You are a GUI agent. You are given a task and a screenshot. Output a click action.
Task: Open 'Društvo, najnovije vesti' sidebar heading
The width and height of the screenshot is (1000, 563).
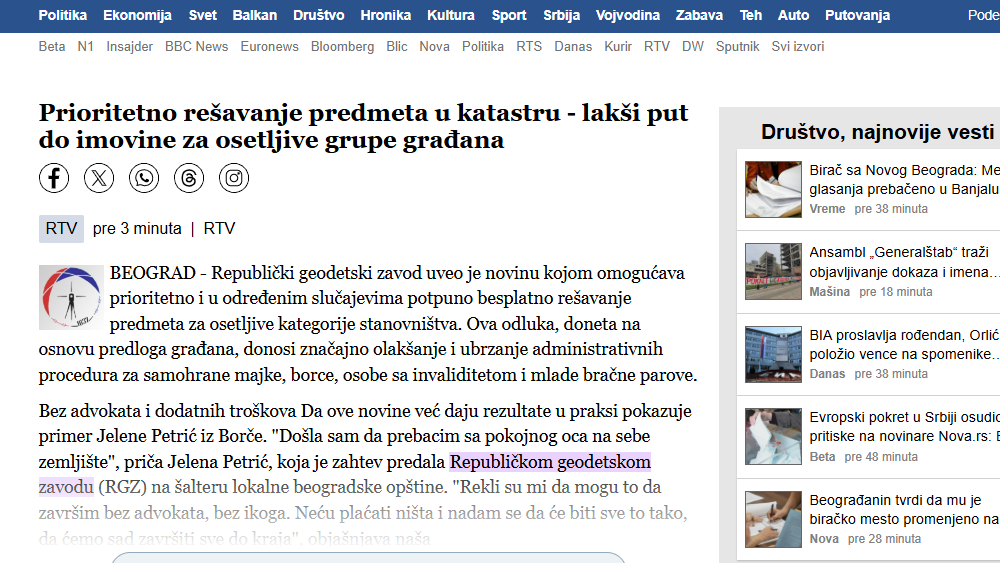click(x=878, y=132)
